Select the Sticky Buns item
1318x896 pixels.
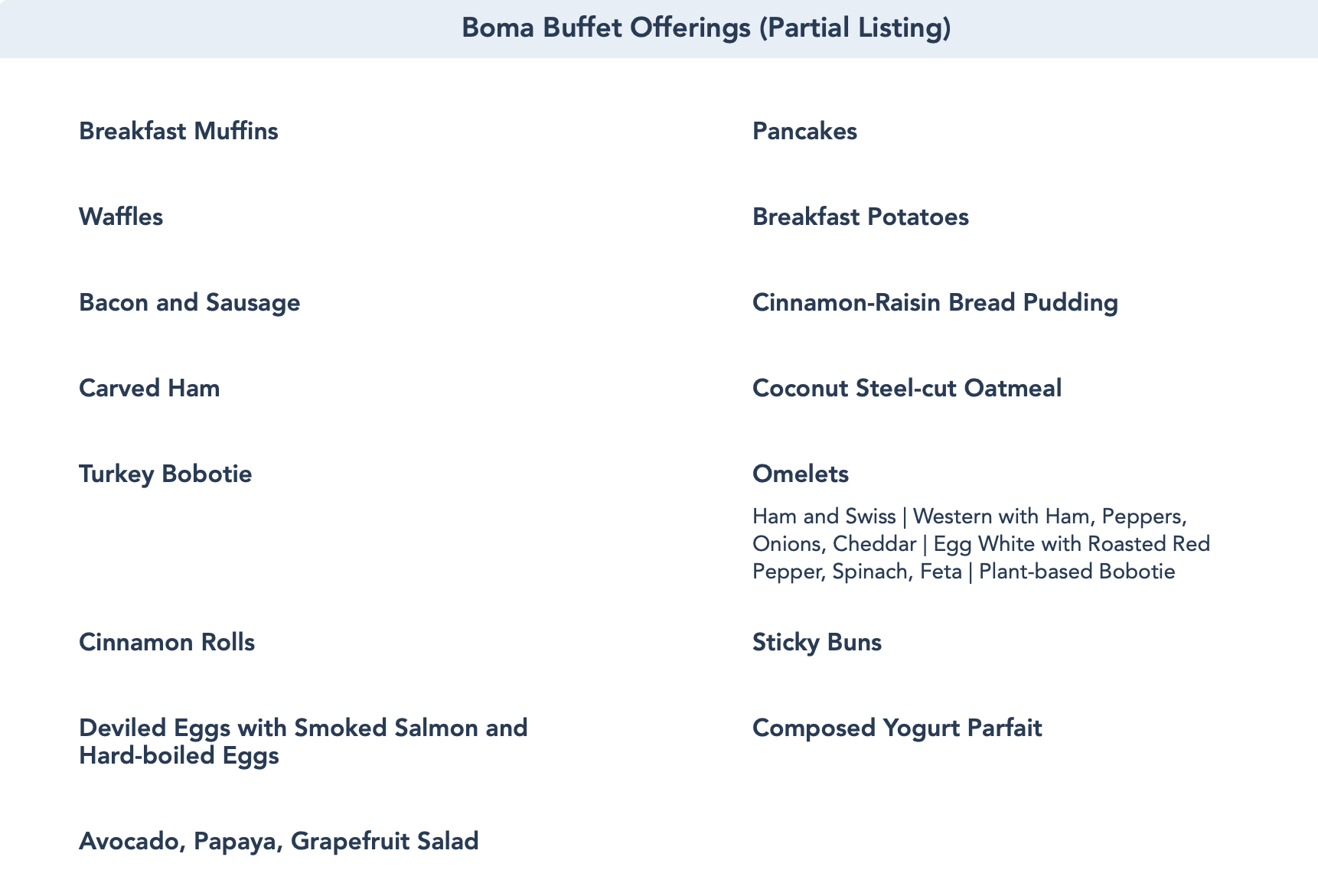817,642
